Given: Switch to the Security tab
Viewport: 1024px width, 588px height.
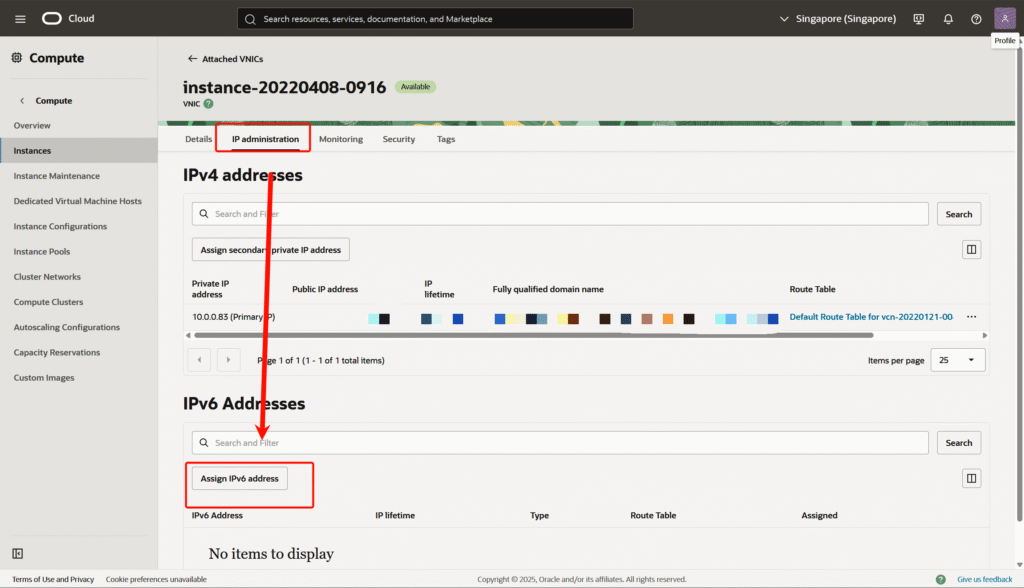Looking at the screenshot, I should click(x=398, y=139).
